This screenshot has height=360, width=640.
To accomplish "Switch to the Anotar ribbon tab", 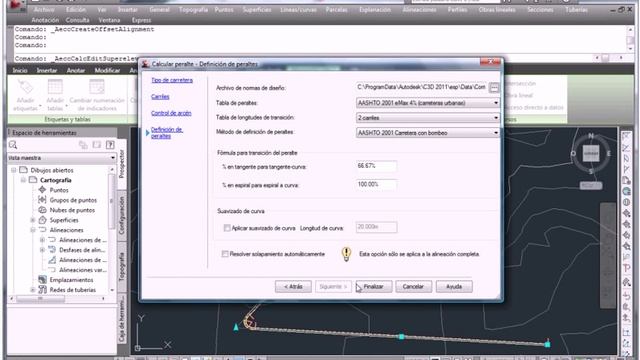I will tap(76, 70).
